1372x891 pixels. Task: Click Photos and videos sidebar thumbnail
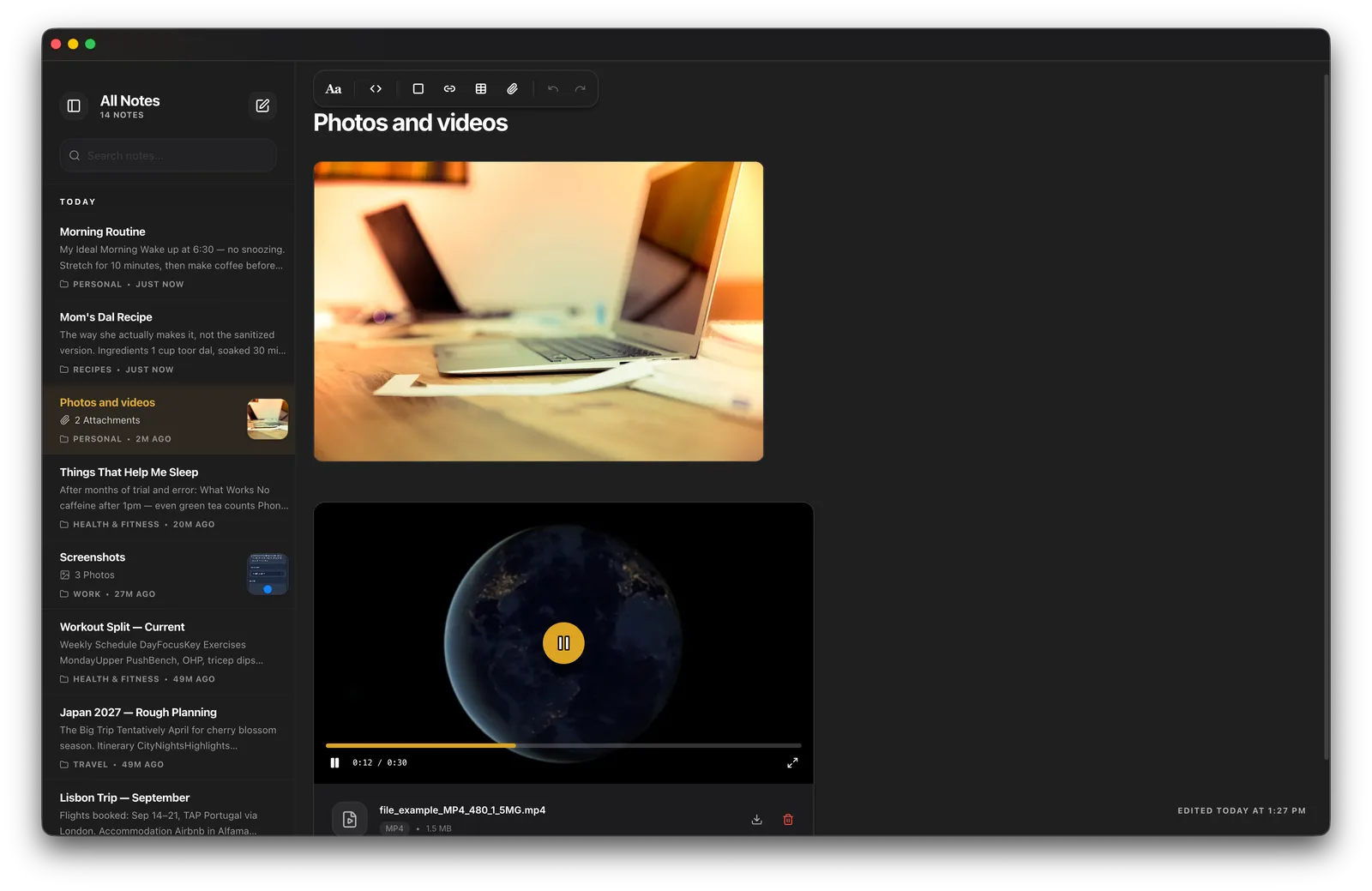[268, 419]
